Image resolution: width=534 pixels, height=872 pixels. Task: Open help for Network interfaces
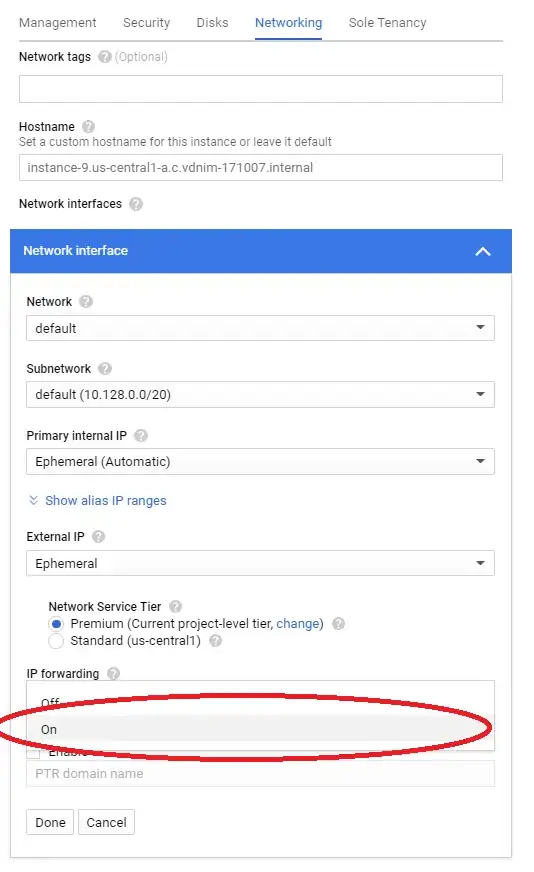pos(136,204)
